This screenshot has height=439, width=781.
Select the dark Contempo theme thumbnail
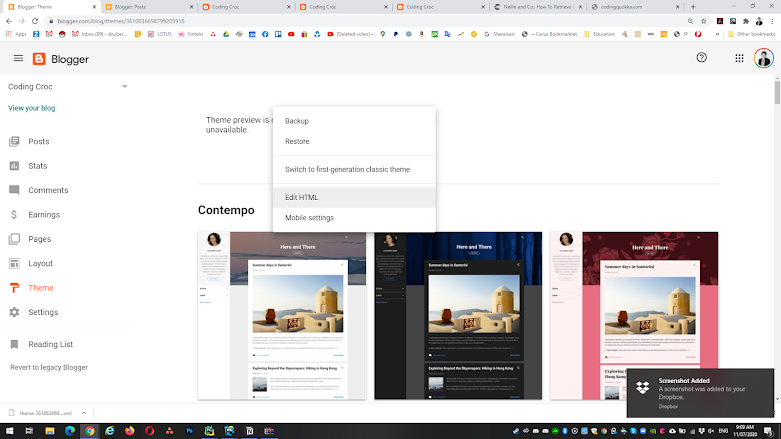(x=458, y=315)
